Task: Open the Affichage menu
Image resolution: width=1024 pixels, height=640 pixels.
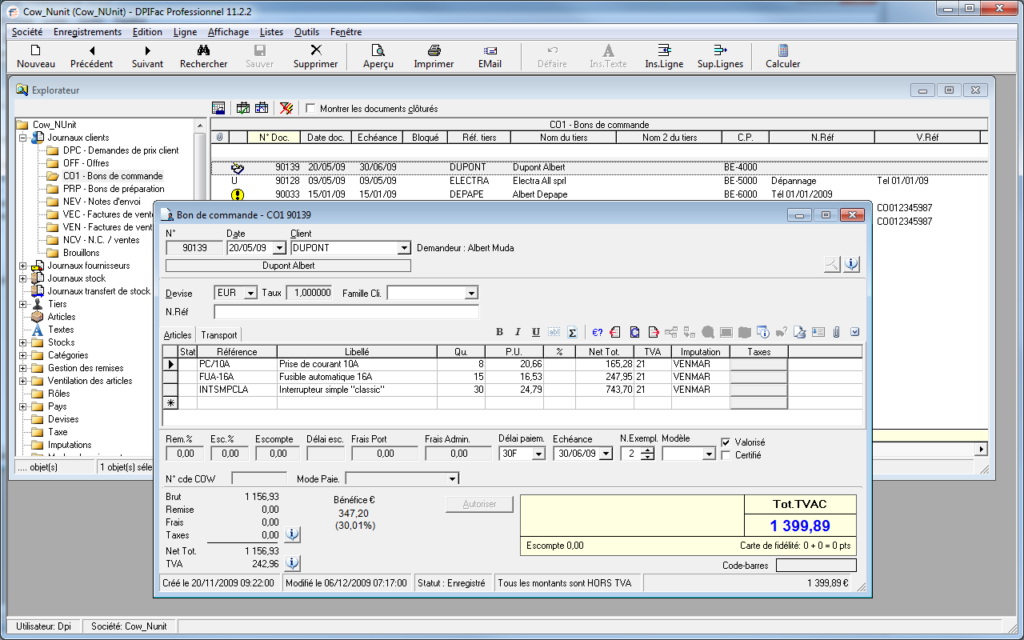Action: point(228,31)
